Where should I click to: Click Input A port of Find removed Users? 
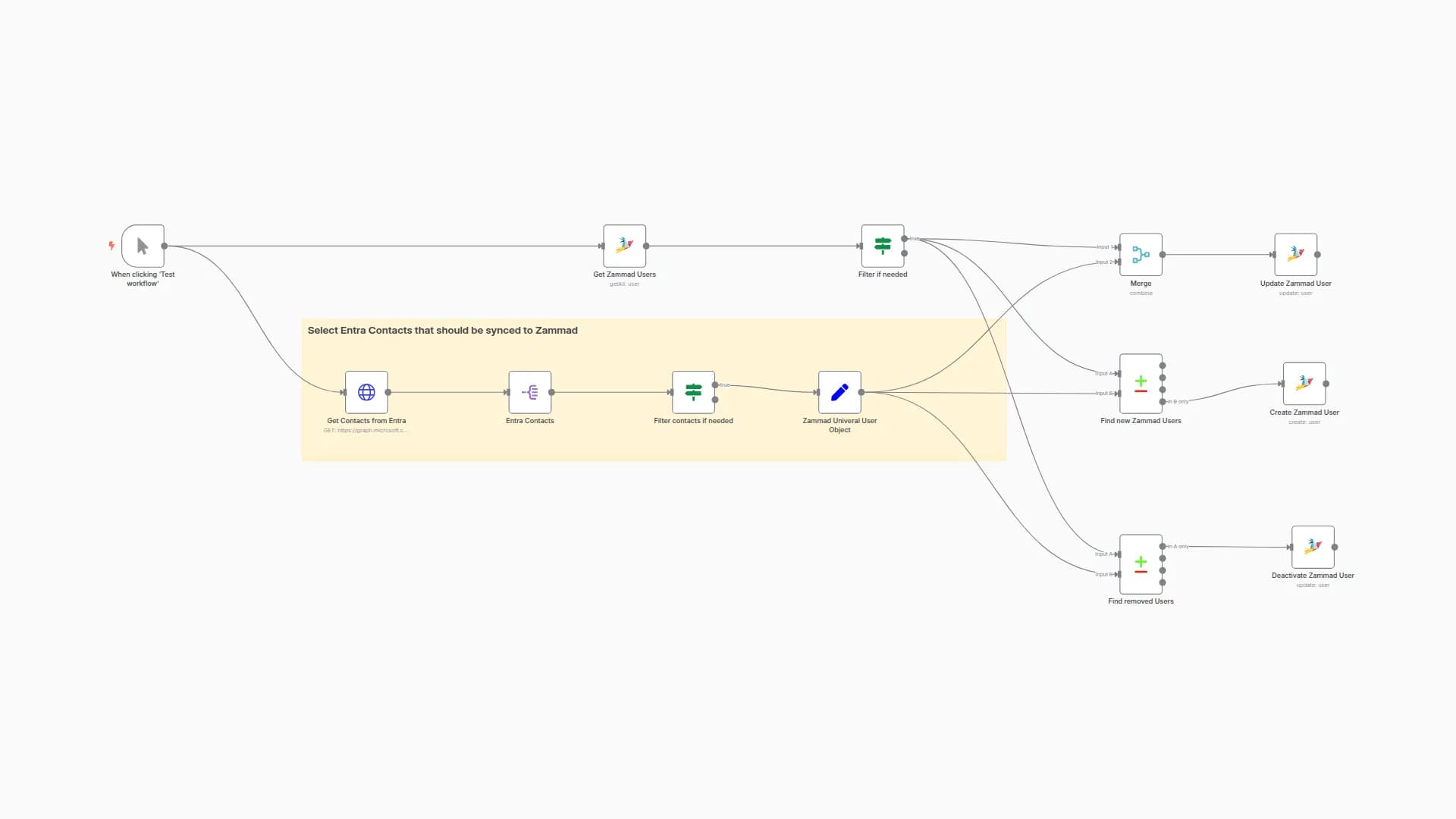[x=1118, y=554]
